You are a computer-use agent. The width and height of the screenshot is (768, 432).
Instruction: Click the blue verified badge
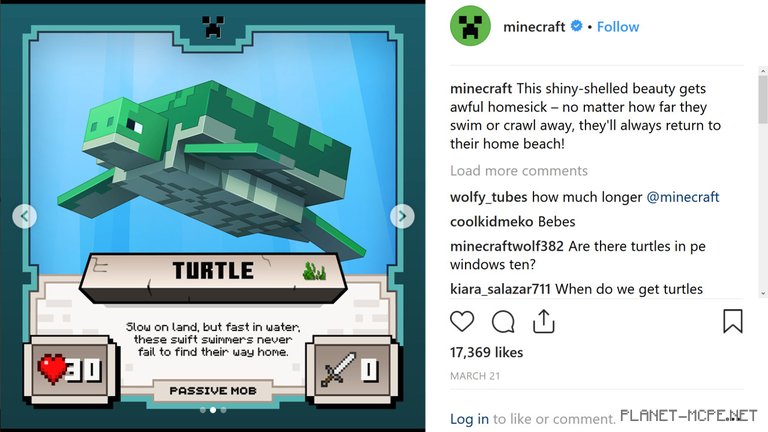(x=576, y=25)
